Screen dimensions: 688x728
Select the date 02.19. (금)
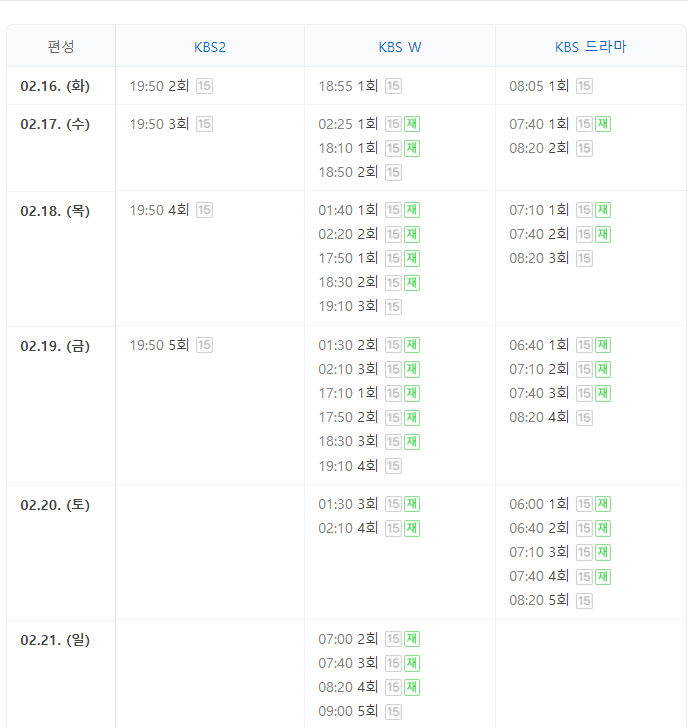(x=55, y=346)
